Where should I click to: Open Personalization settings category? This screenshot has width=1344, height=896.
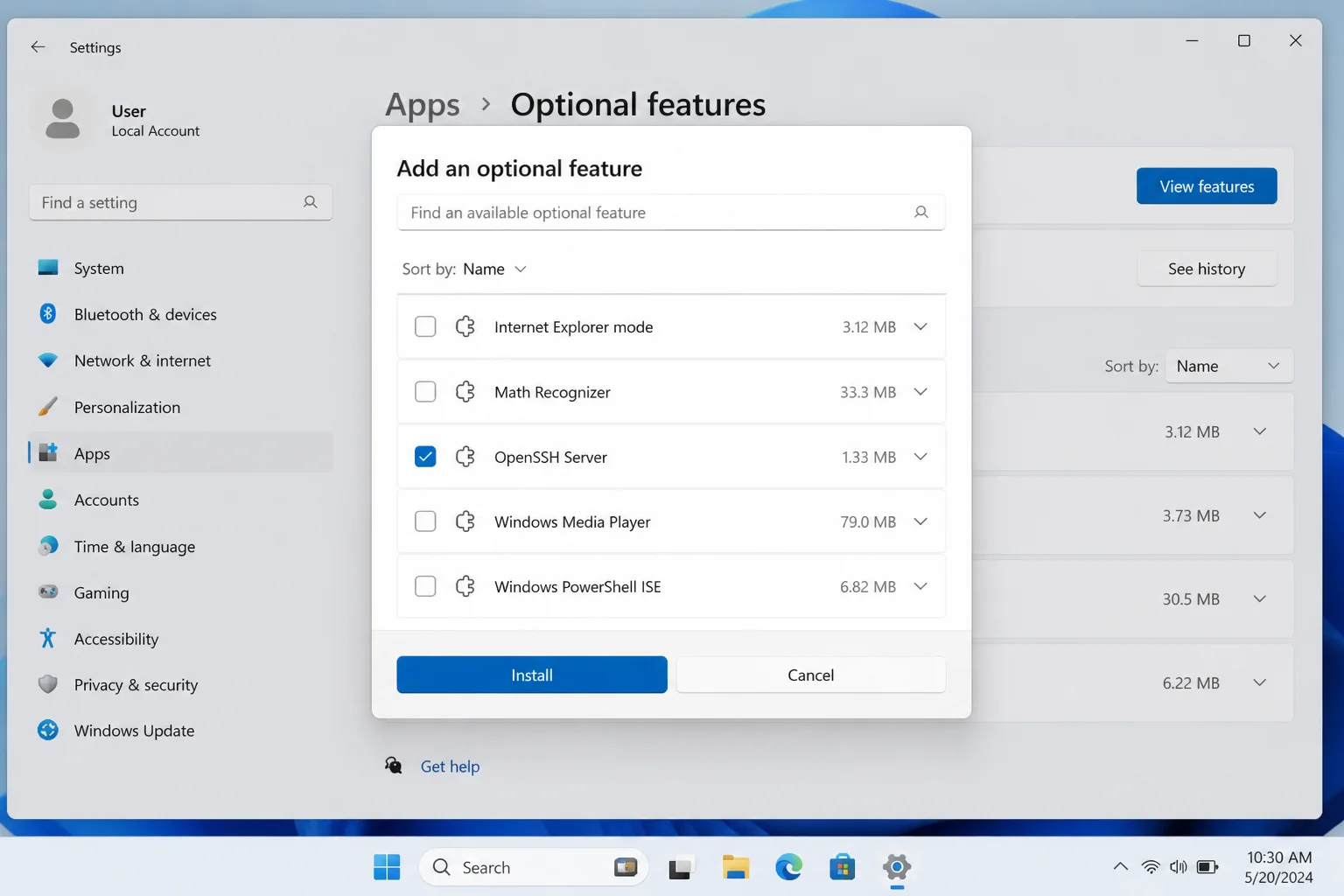point(181,407)
